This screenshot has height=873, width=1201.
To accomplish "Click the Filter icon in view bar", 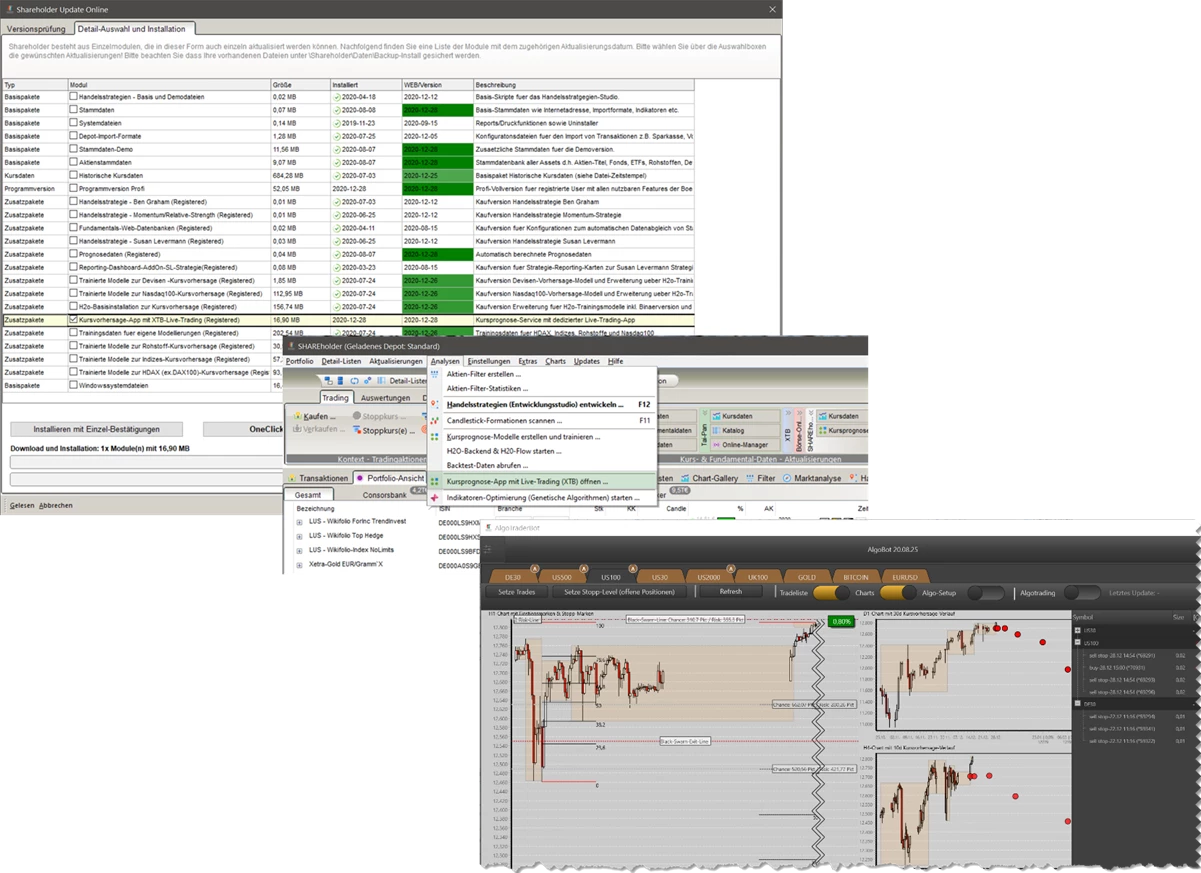I will [x=749, y=478].
